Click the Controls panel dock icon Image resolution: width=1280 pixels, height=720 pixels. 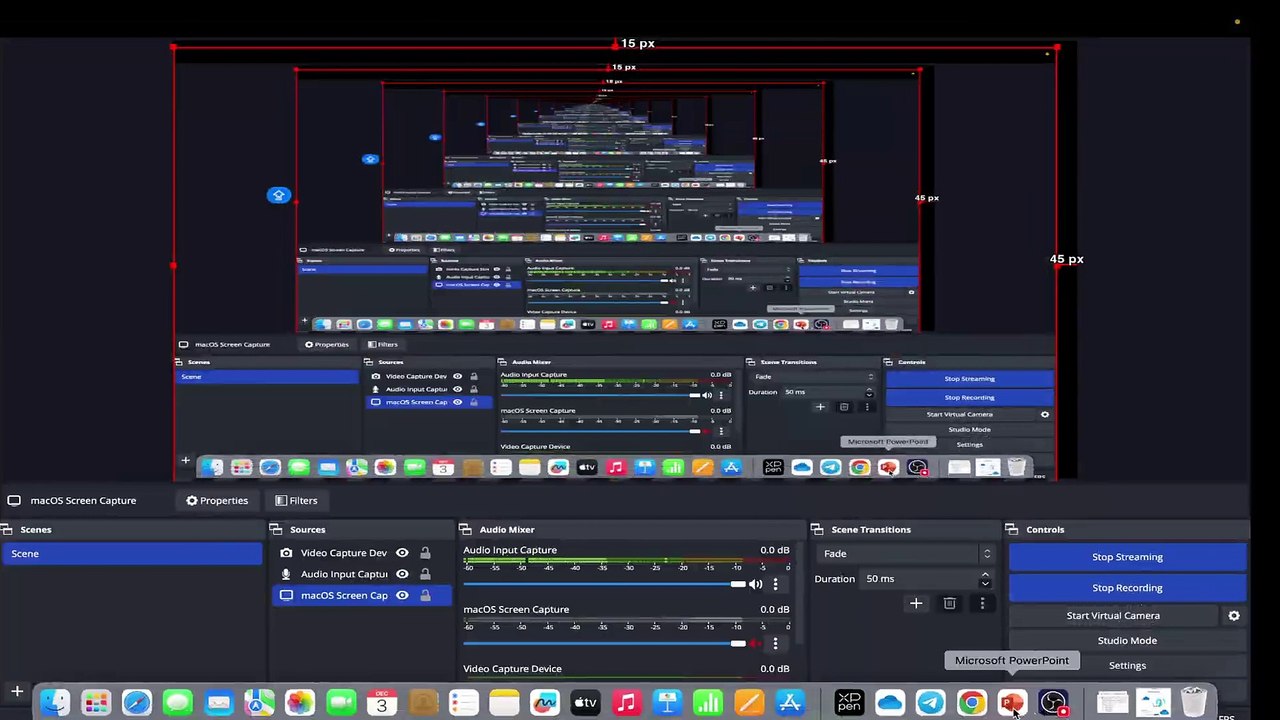[1012, 530]
